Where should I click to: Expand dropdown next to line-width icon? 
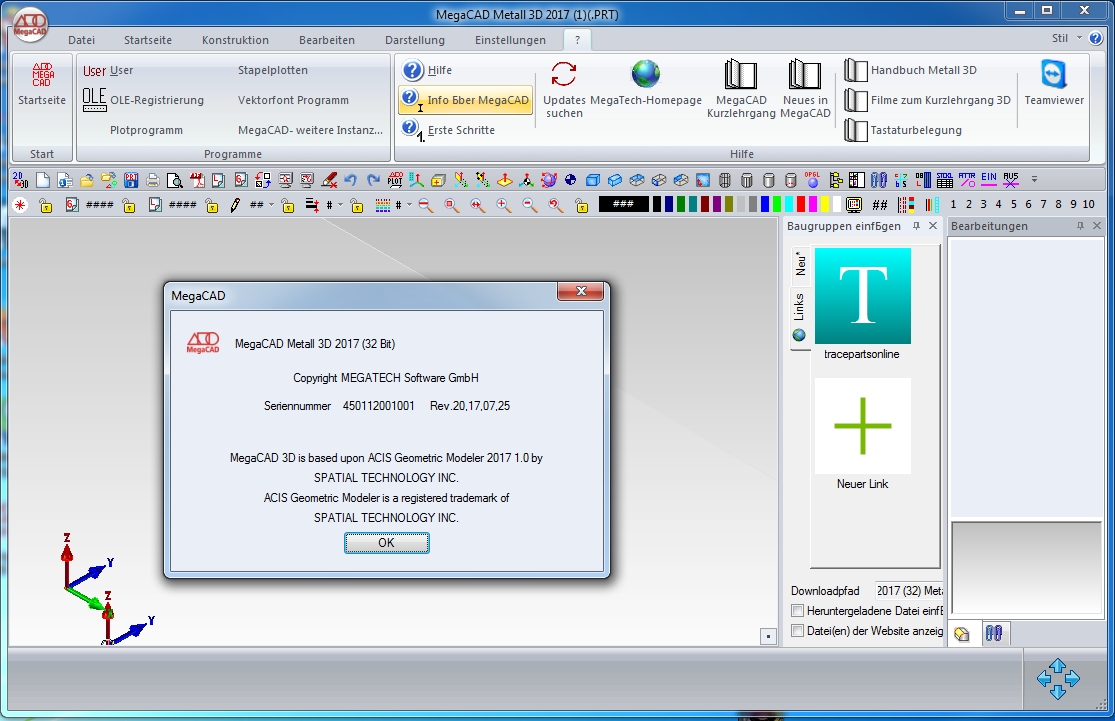tap(340, 205)
